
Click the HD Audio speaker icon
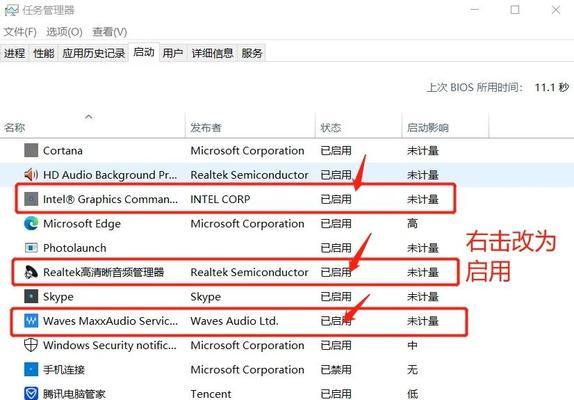click(31, 175)
